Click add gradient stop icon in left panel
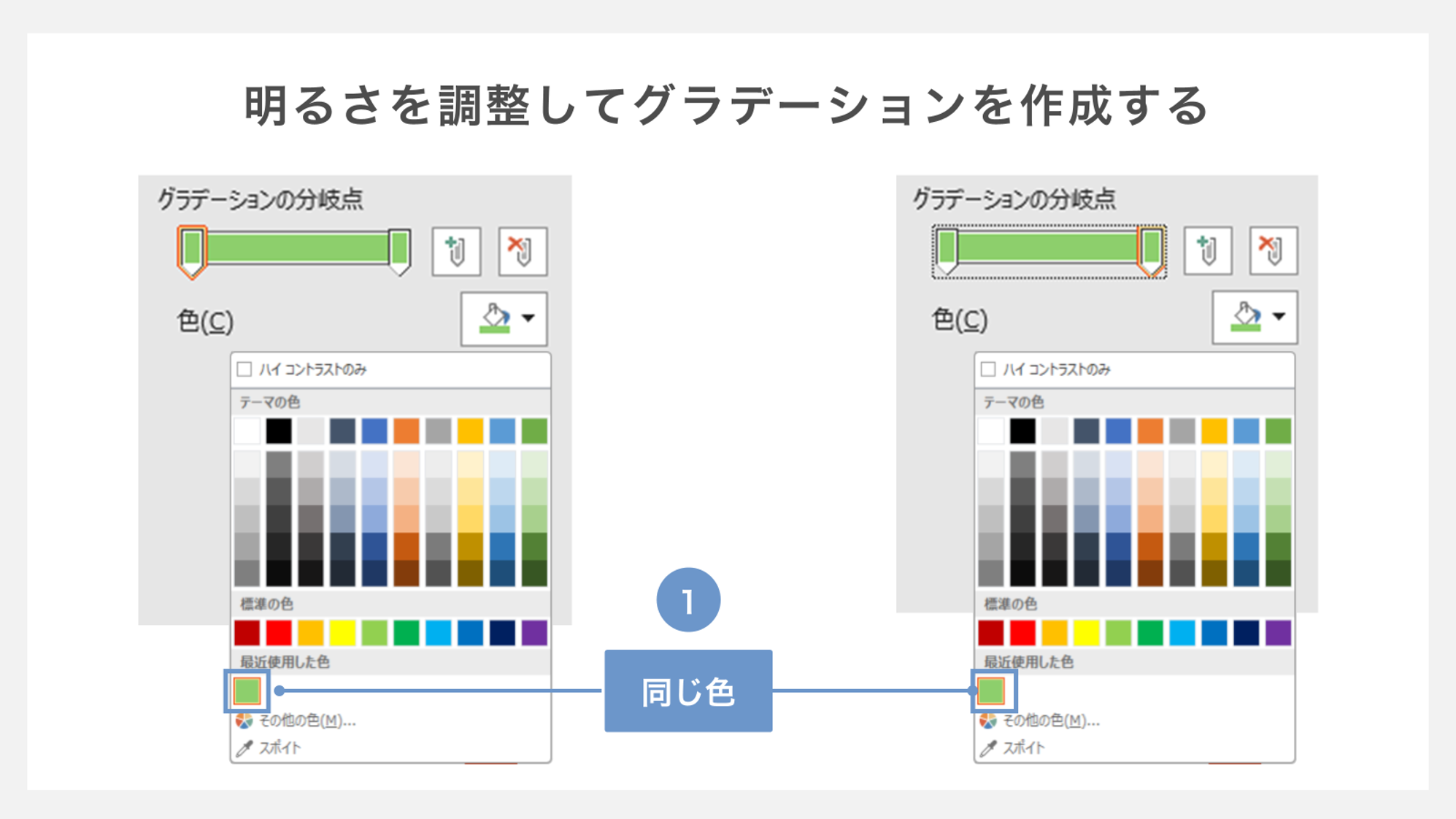The image size is (1456, 819). point(456,252)
